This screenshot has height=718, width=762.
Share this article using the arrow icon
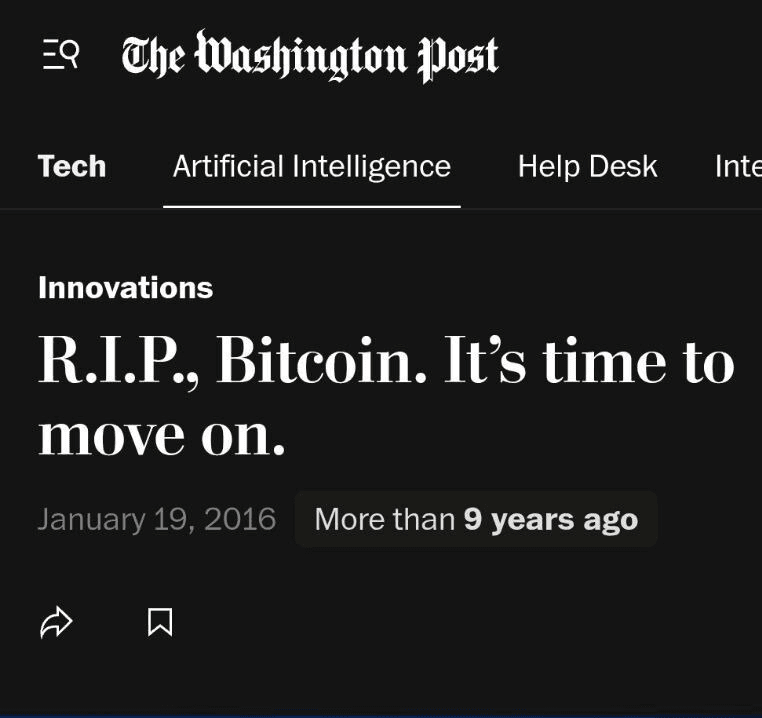56,622
